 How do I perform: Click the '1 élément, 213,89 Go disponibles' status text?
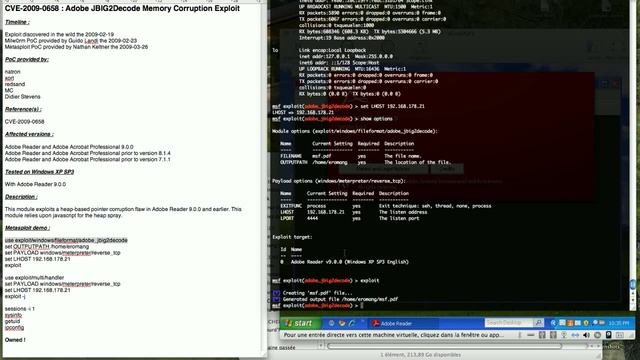(x=421, y=355)
